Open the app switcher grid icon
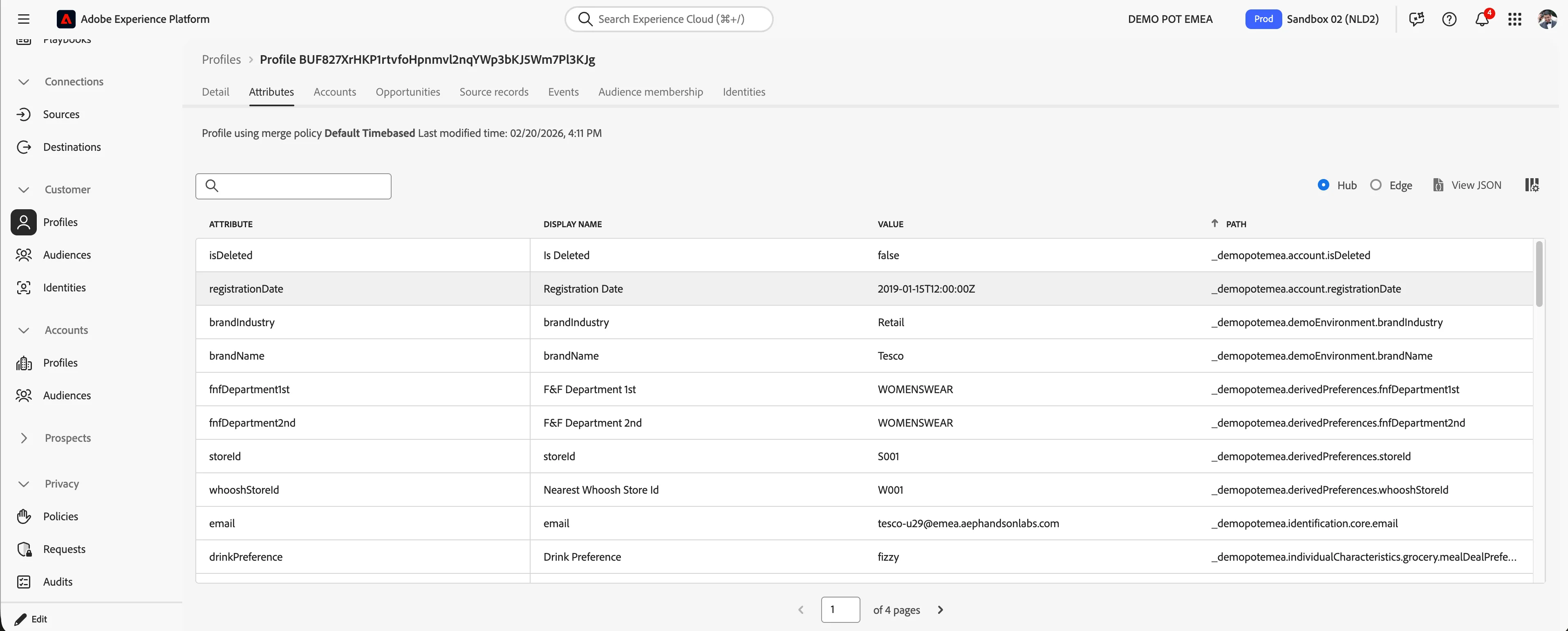 [1515, 19]
